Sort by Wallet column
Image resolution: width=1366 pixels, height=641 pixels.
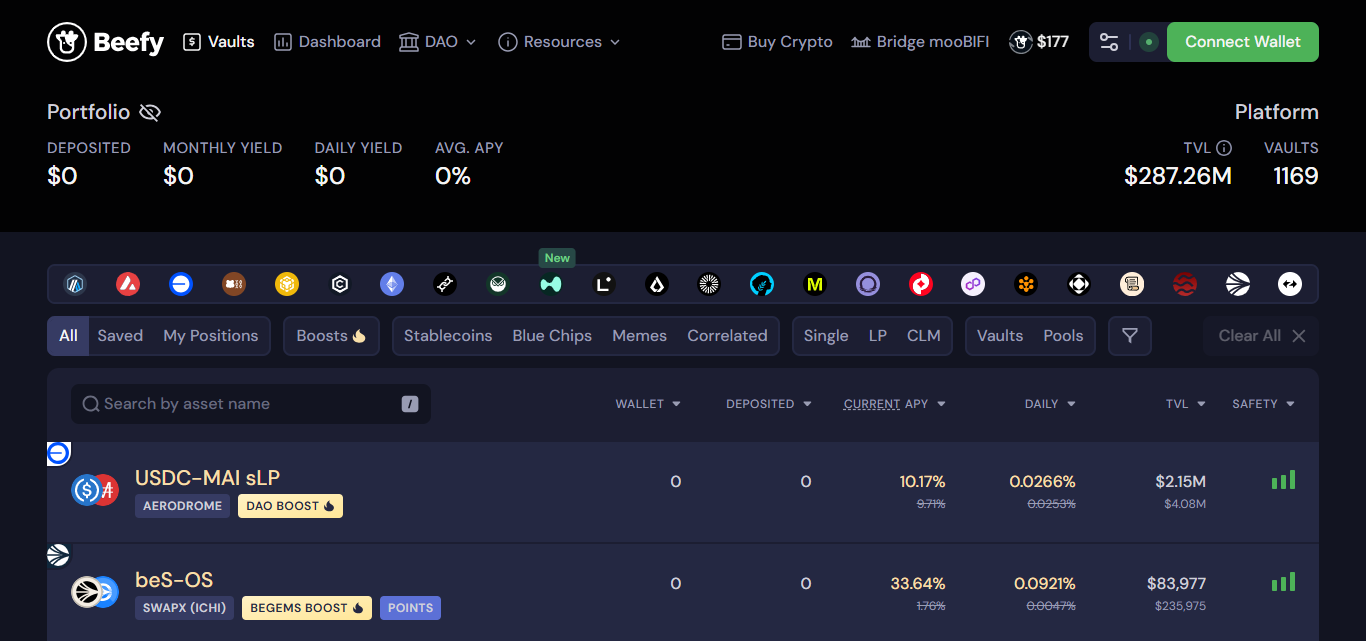click(648, 404)
